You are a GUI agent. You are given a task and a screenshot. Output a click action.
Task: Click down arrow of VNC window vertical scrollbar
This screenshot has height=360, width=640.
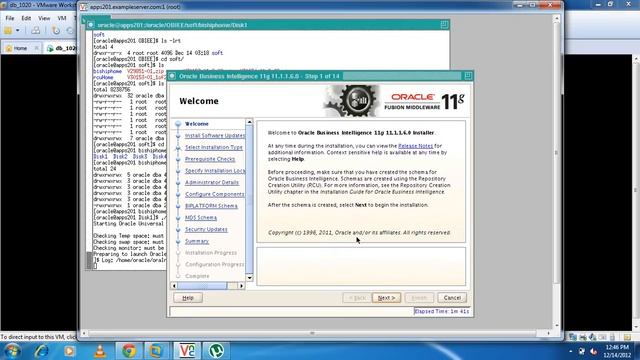(556, 325)
